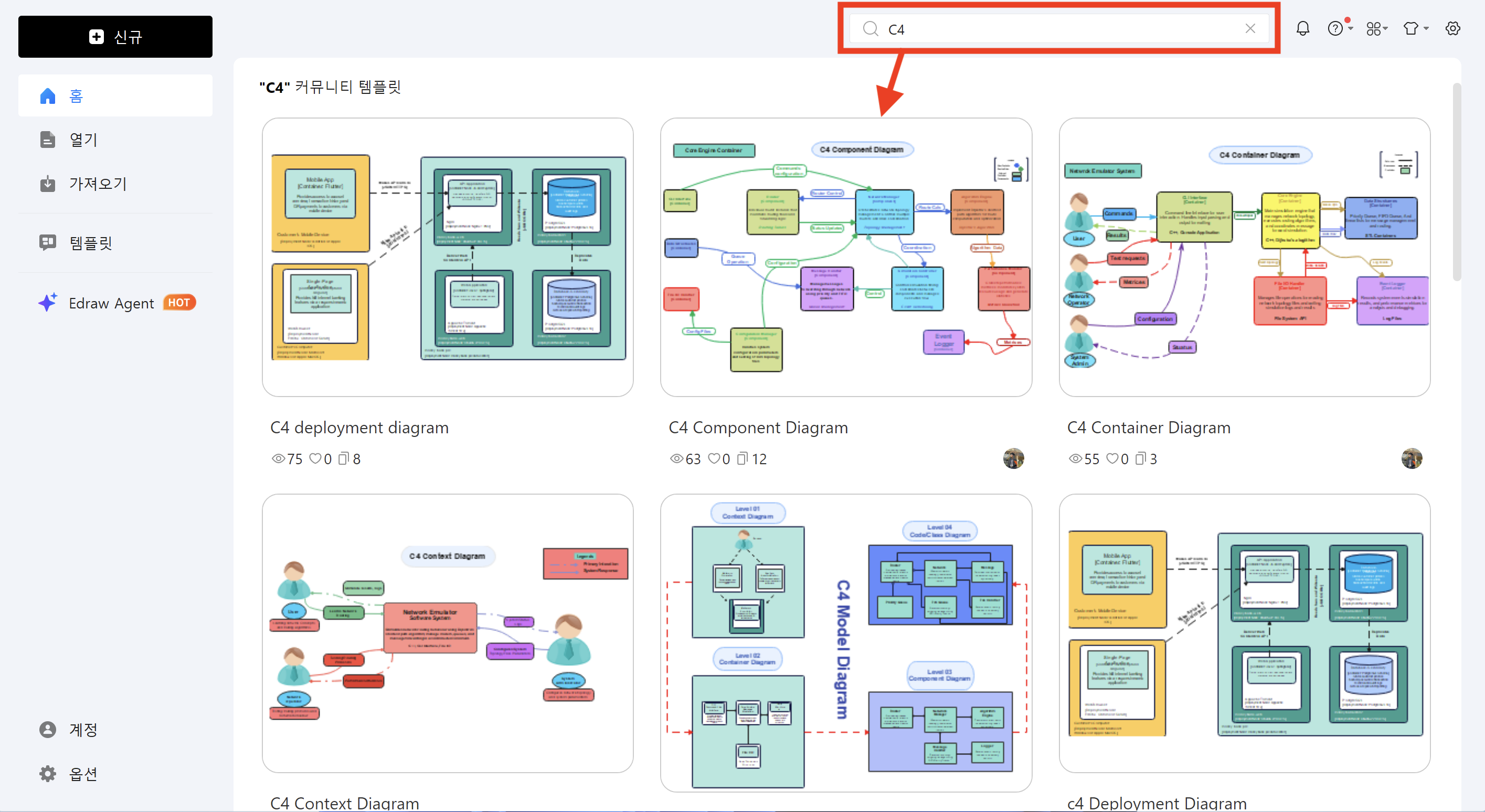Select the 홈 sidebar item
This screenshot has width=1485, height=812.
tap(115, 95)
